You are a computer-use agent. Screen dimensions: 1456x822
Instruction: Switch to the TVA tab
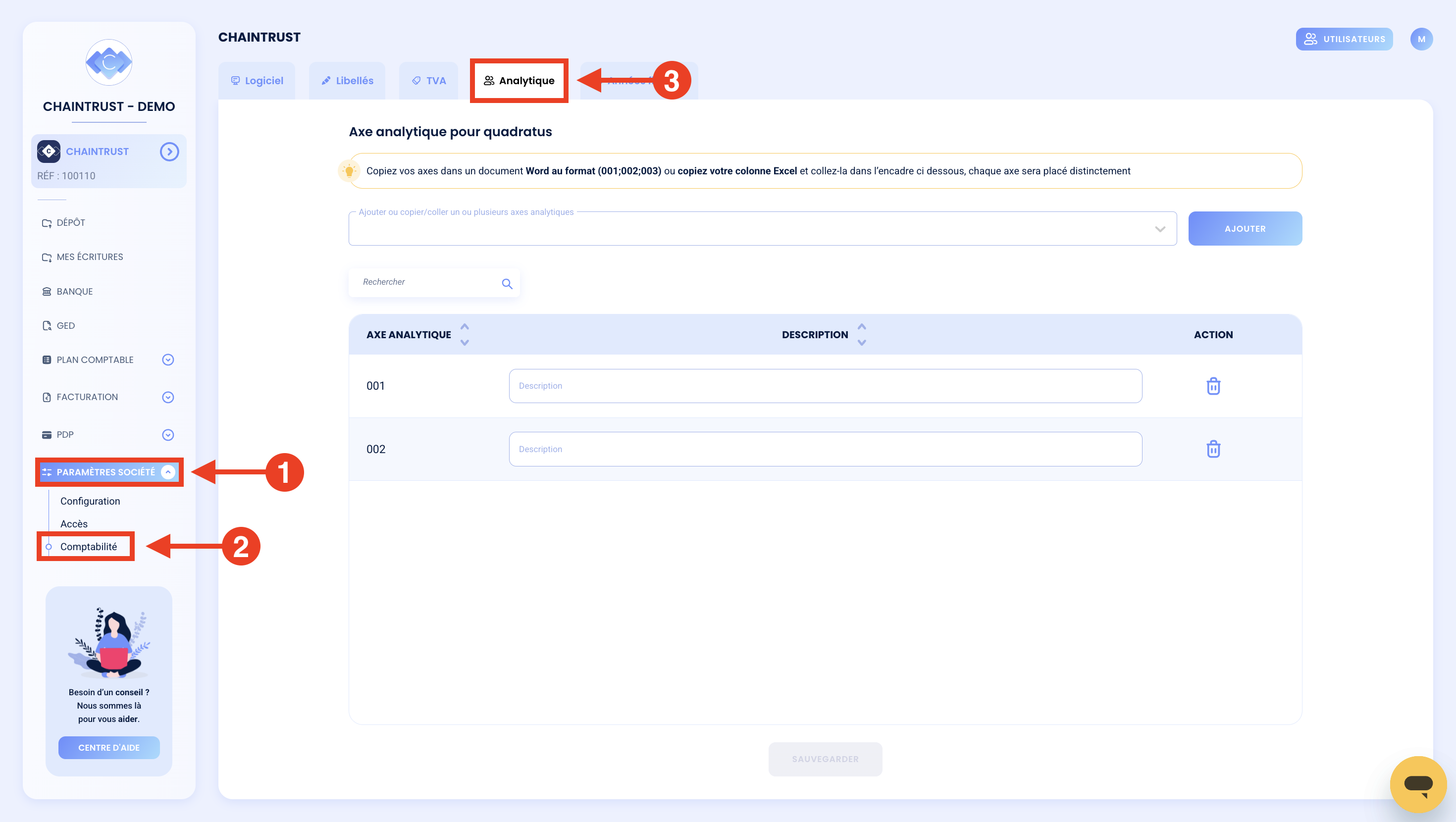(x=428, y=81)
